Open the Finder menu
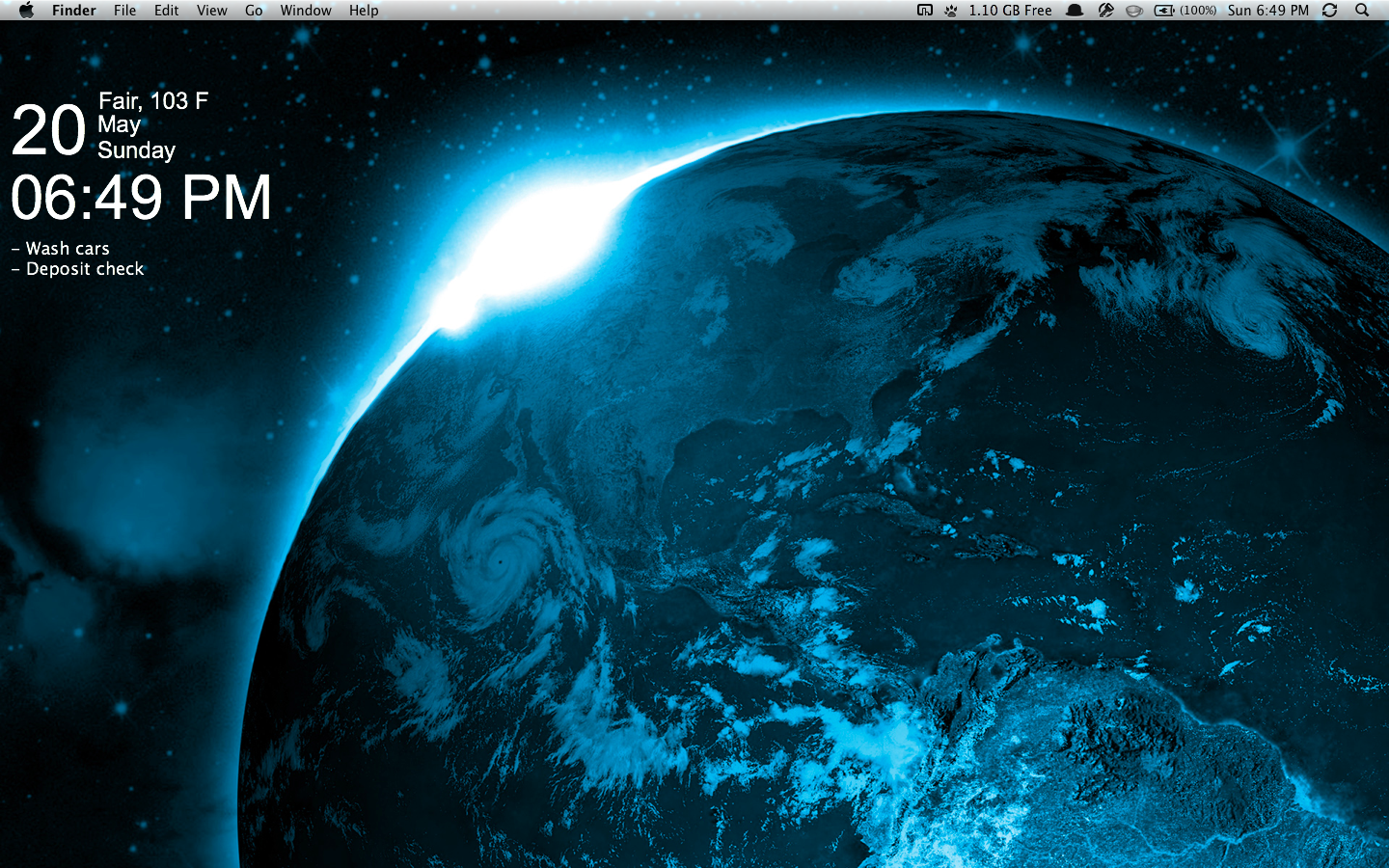1389x868 pixels. 74,11
